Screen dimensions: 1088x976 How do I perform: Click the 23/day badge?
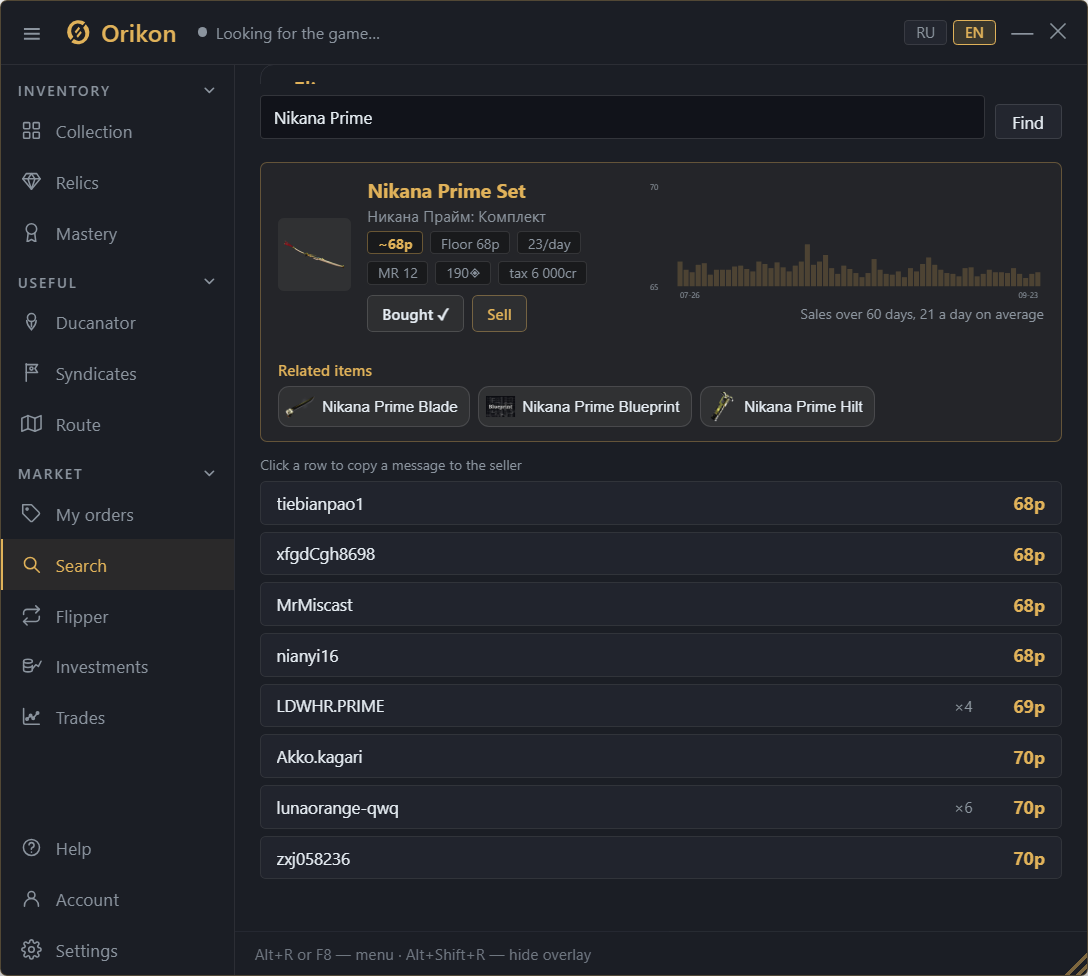[x=549, y=243]
